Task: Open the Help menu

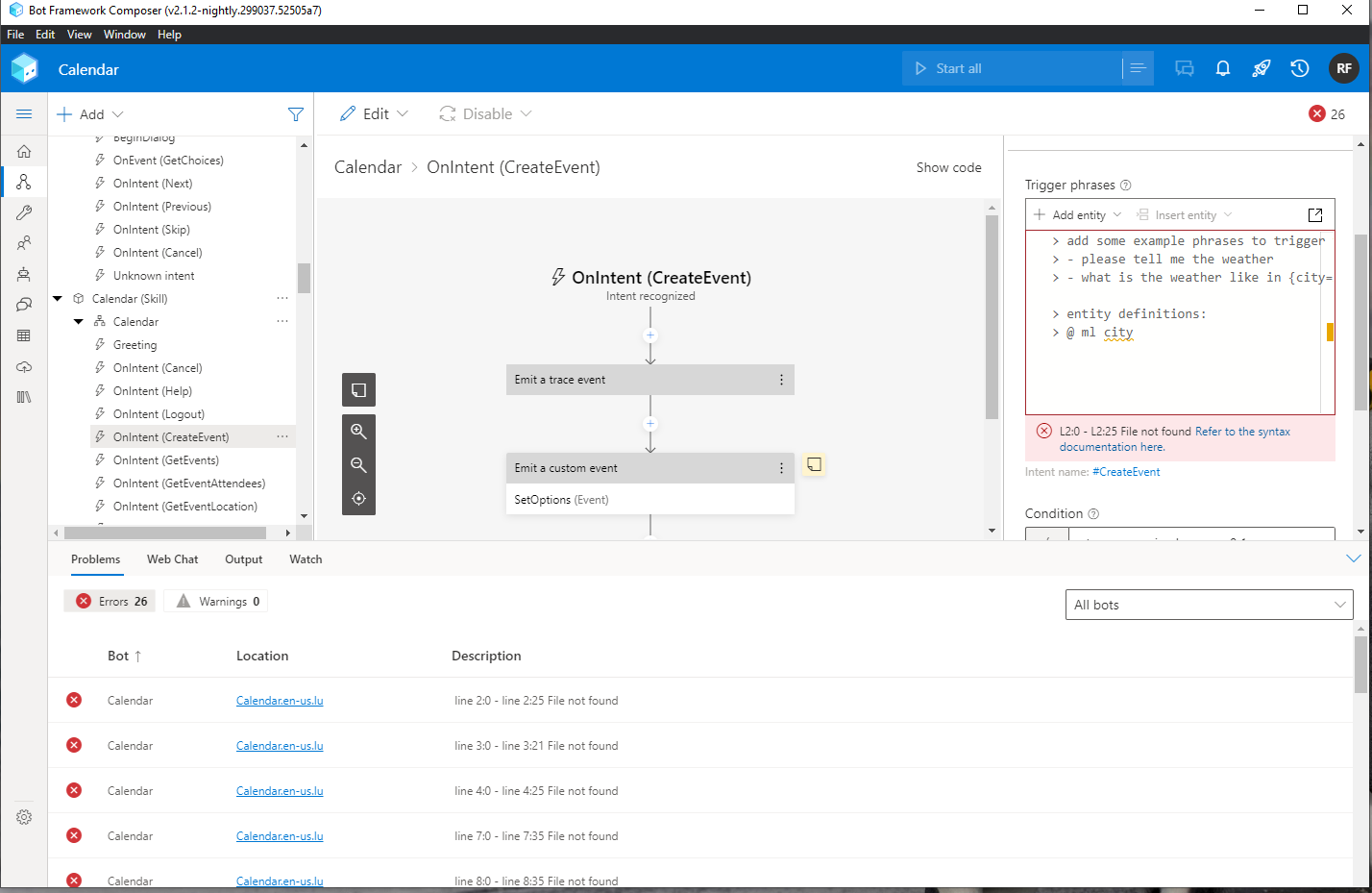Action: click(169, 34)
